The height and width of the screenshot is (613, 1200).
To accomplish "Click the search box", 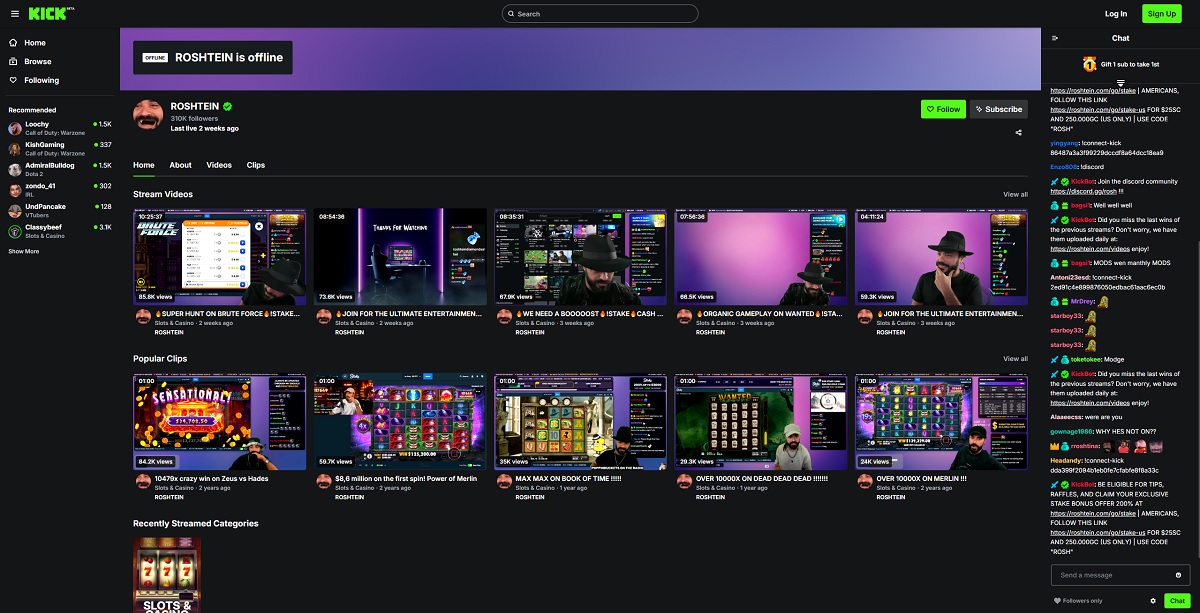I will click(600, 14).
